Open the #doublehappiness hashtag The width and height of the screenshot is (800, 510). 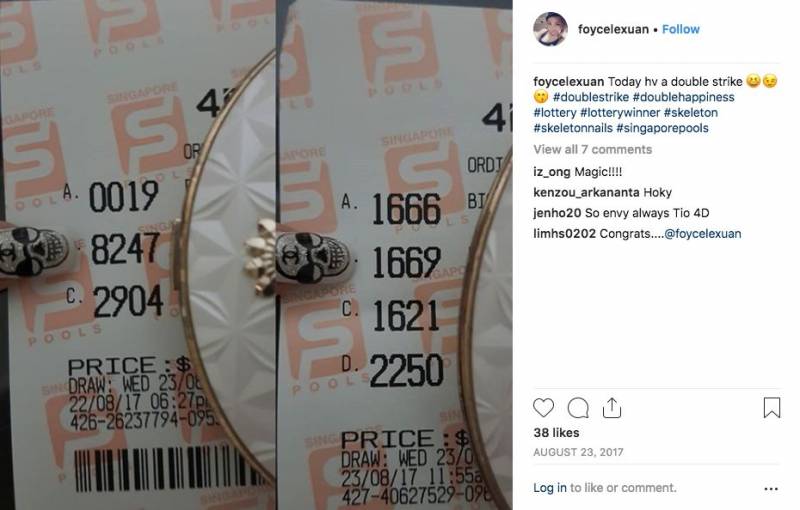(x=684, y=97)
